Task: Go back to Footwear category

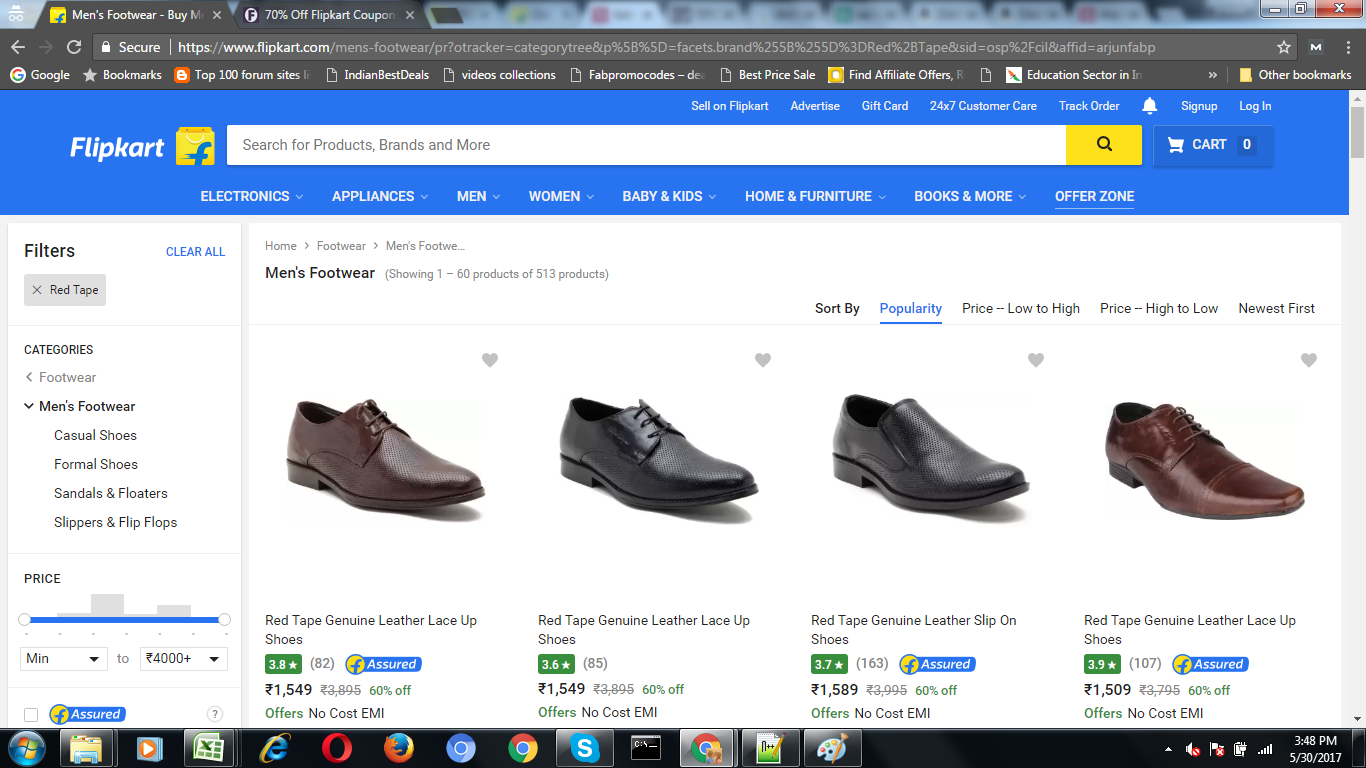Action: click(x=60, y=377)
